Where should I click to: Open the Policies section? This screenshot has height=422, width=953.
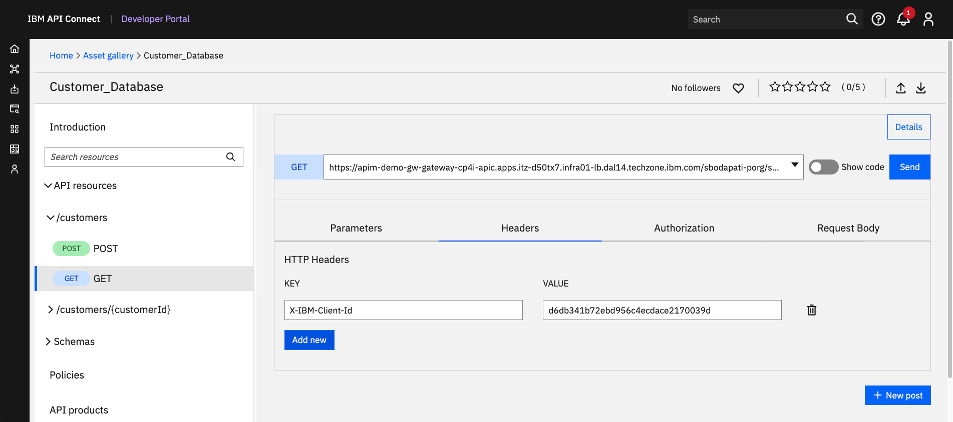[67, 375]
